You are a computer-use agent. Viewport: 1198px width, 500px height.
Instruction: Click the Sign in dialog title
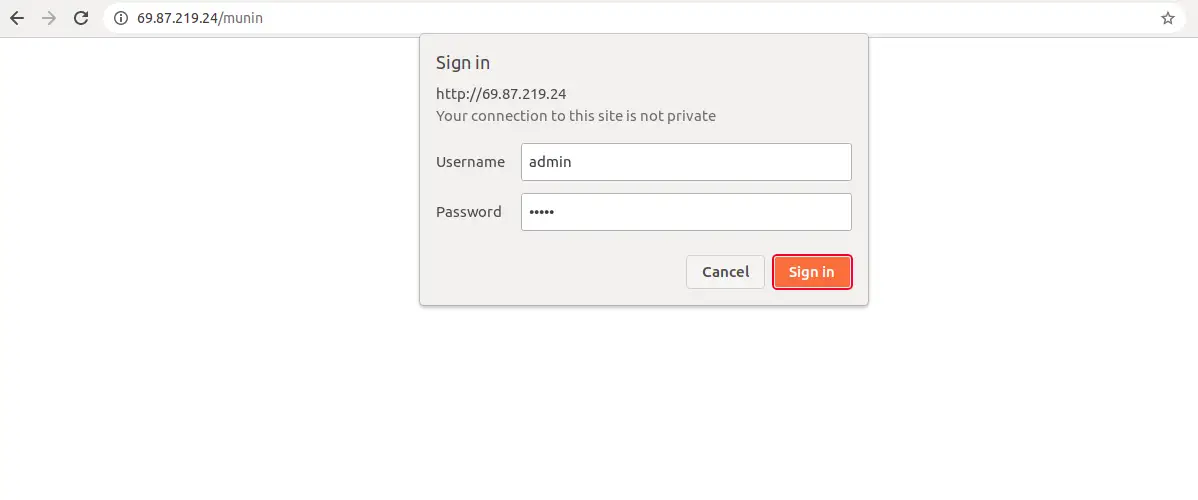[462, 63]
